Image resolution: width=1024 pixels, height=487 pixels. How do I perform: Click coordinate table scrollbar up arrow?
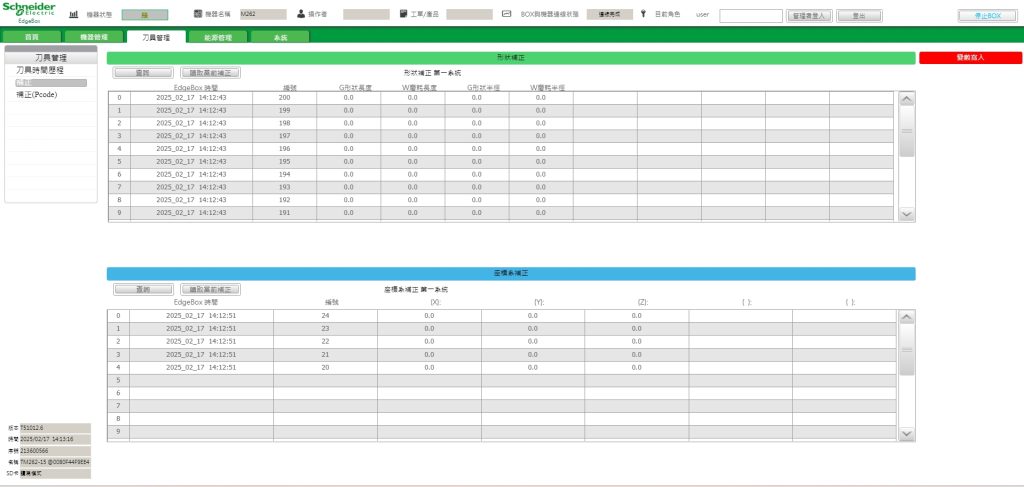click(906, 317)
